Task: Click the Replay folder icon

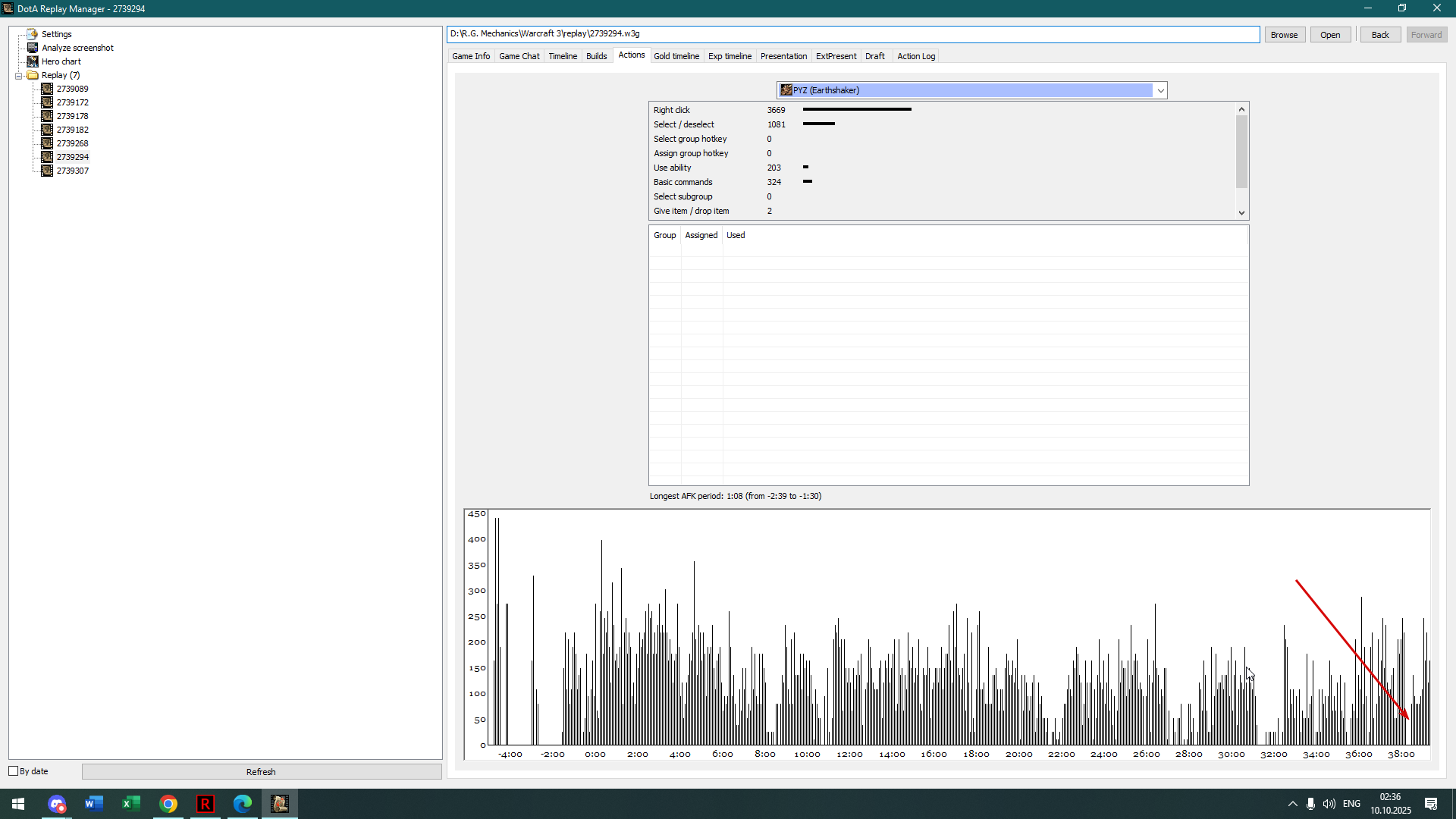Action: coord(33,75)
